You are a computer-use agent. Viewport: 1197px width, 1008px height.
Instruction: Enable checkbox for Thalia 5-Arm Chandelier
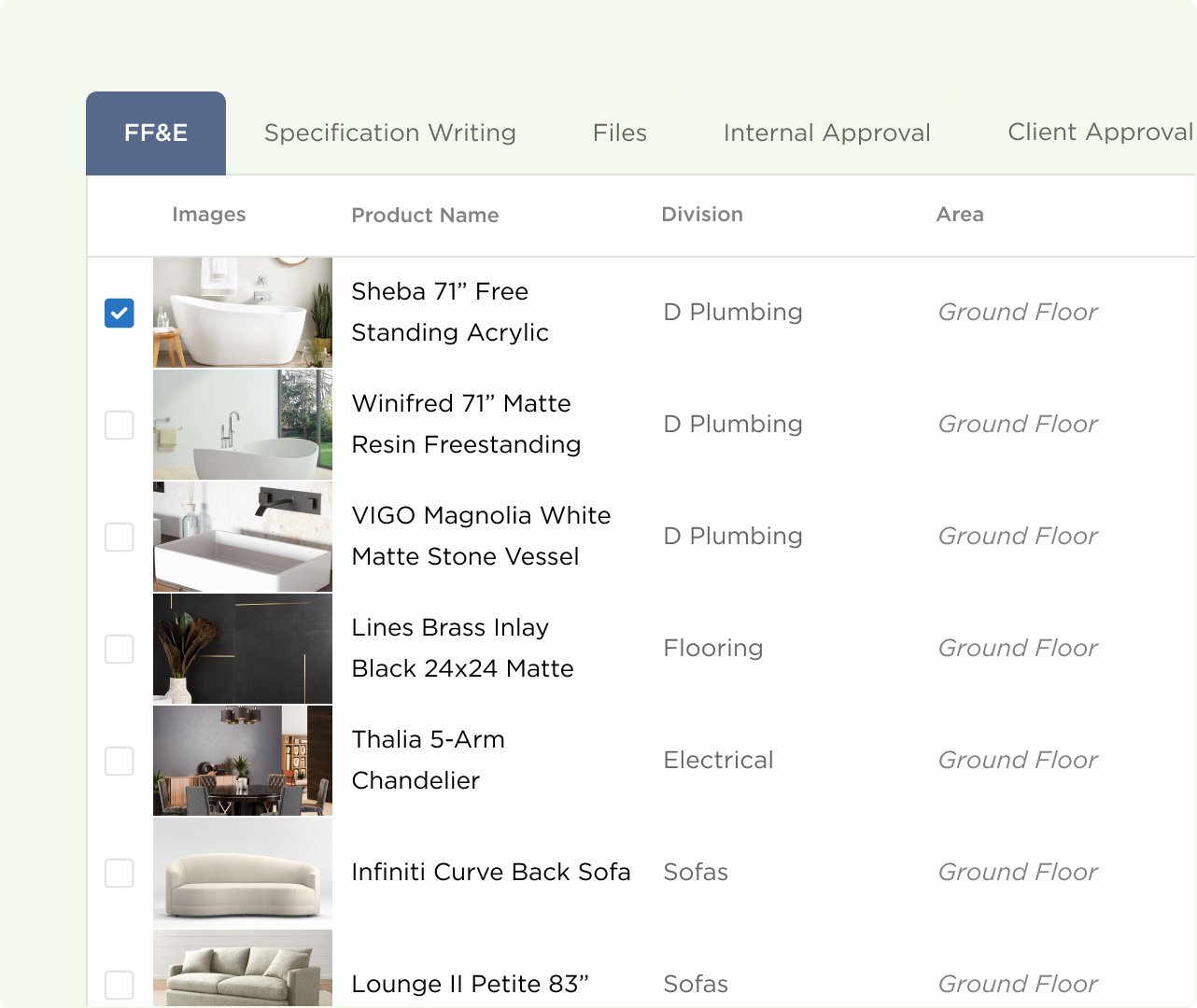pyautogui.click(x=120, y=762)
